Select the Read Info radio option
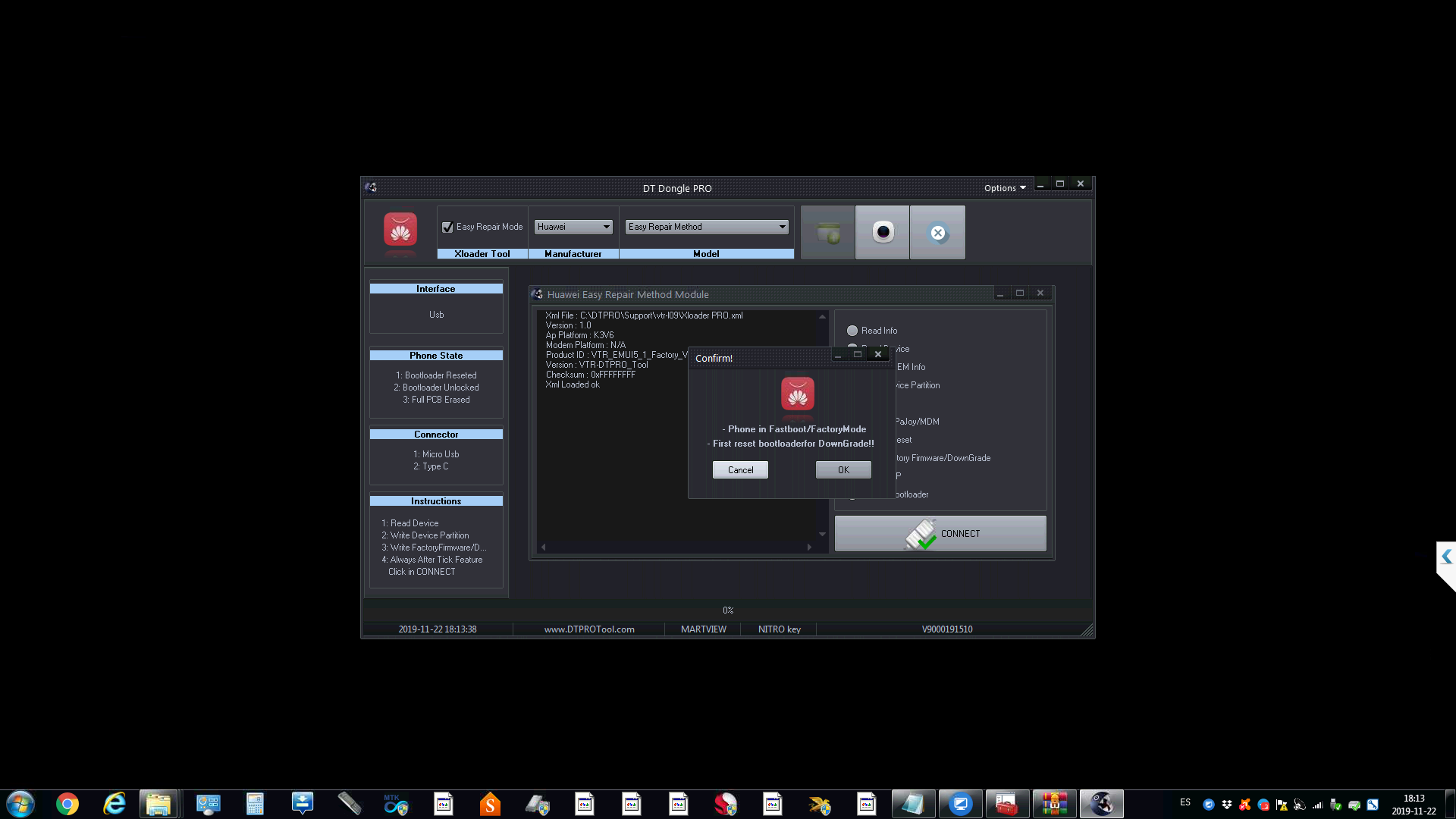This screenshot has height=819, width=1456. pyautogui.click(x=852, y=331)
